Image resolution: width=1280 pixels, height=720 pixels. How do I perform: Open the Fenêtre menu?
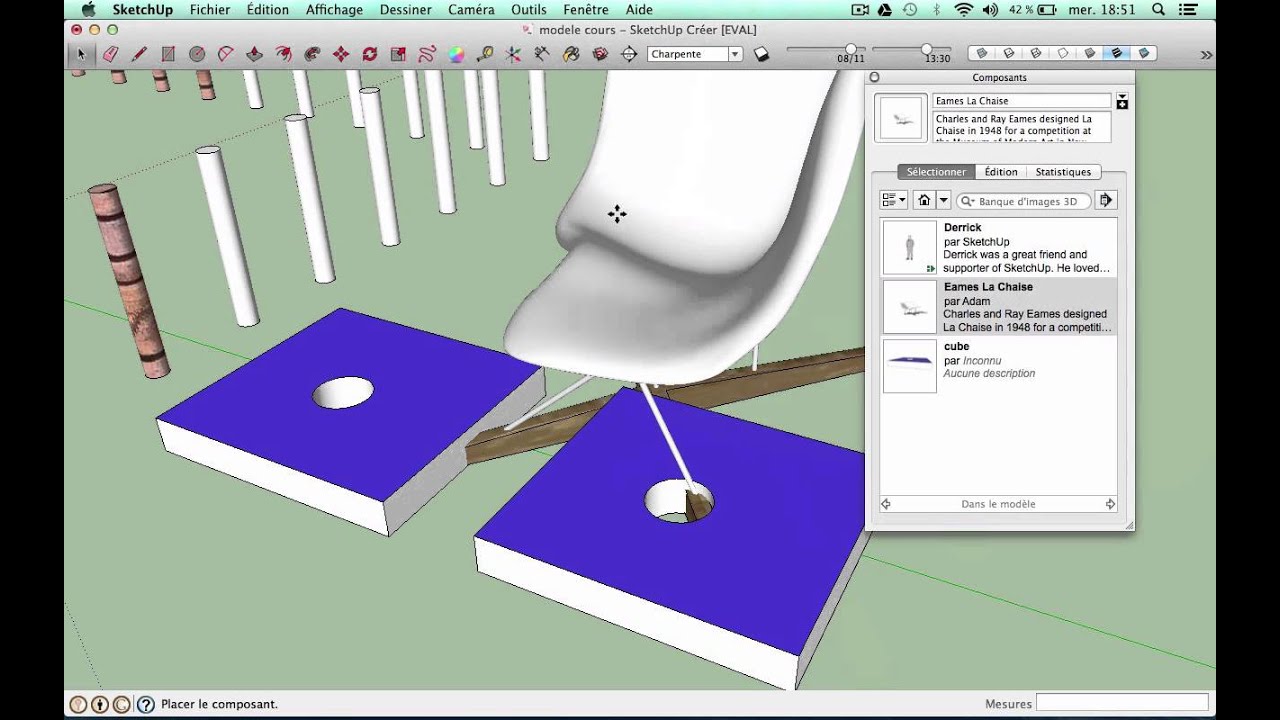[586, 10]
